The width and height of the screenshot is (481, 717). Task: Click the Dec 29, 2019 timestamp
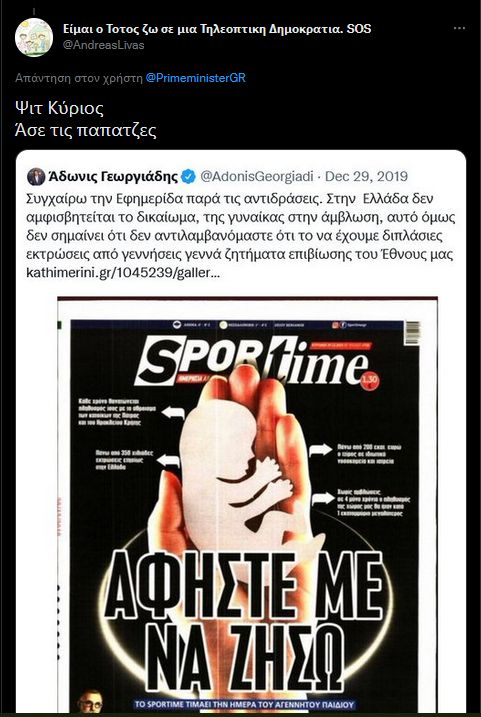coord(366,177)
